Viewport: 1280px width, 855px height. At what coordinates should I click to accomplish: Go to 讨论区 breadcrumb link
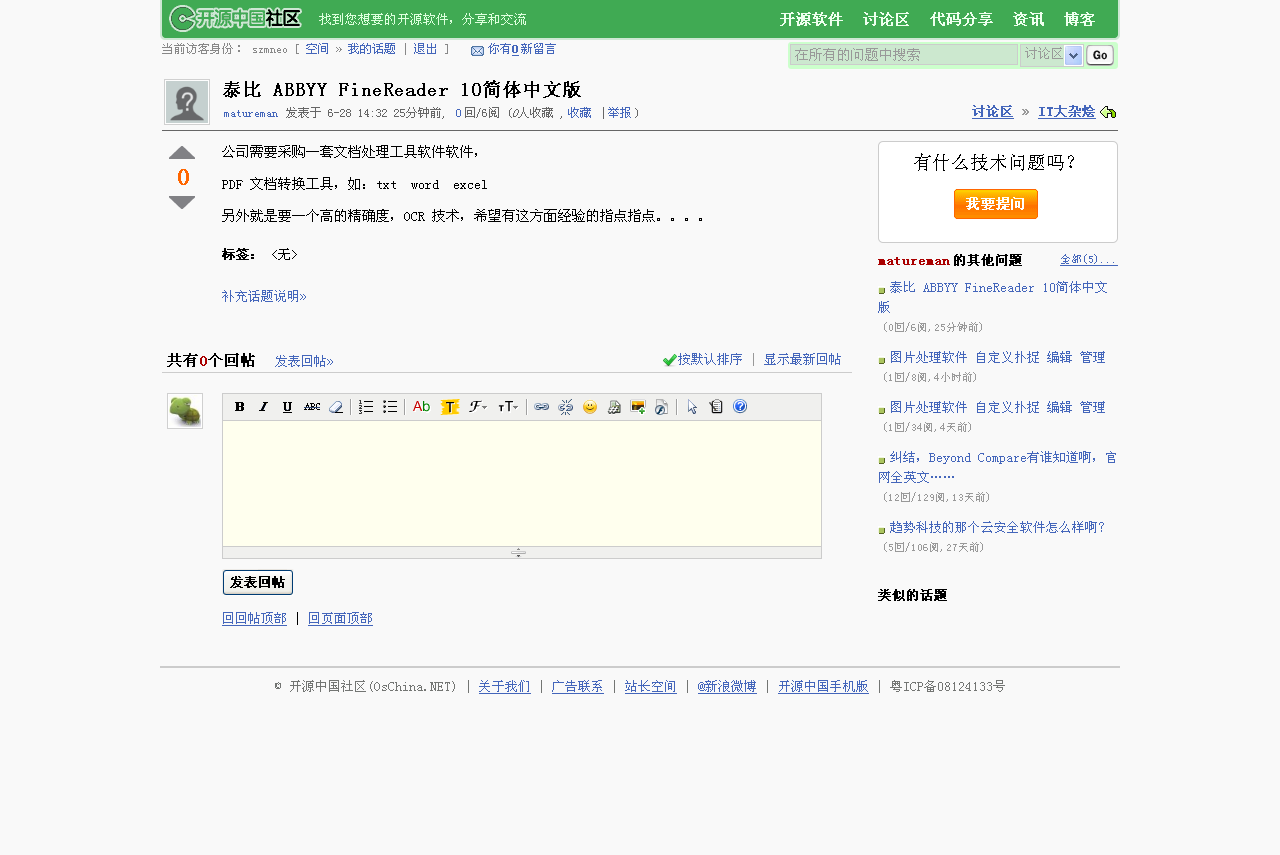coord(992,112)
